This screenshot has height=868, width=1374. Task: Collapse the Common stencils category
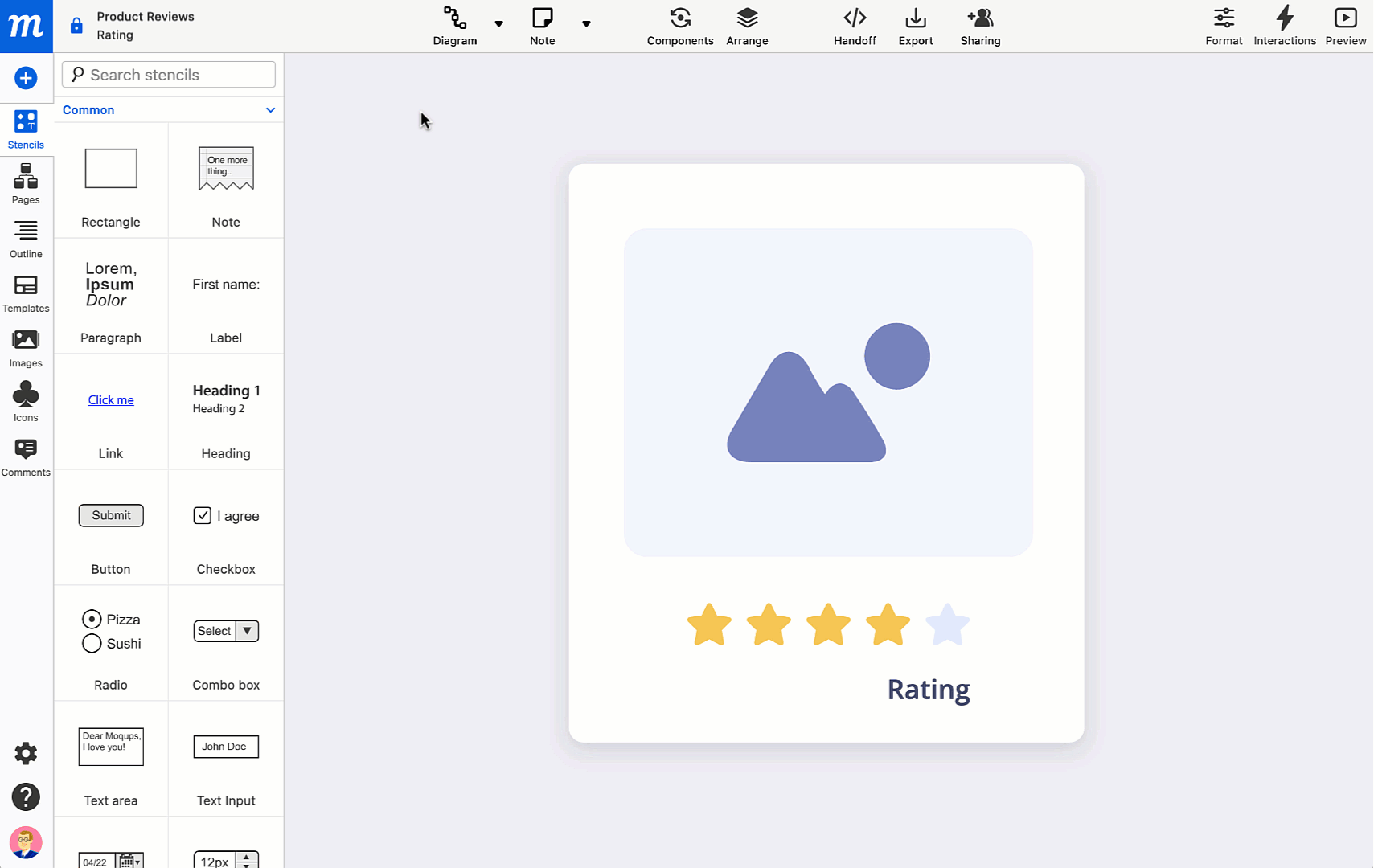270,110
